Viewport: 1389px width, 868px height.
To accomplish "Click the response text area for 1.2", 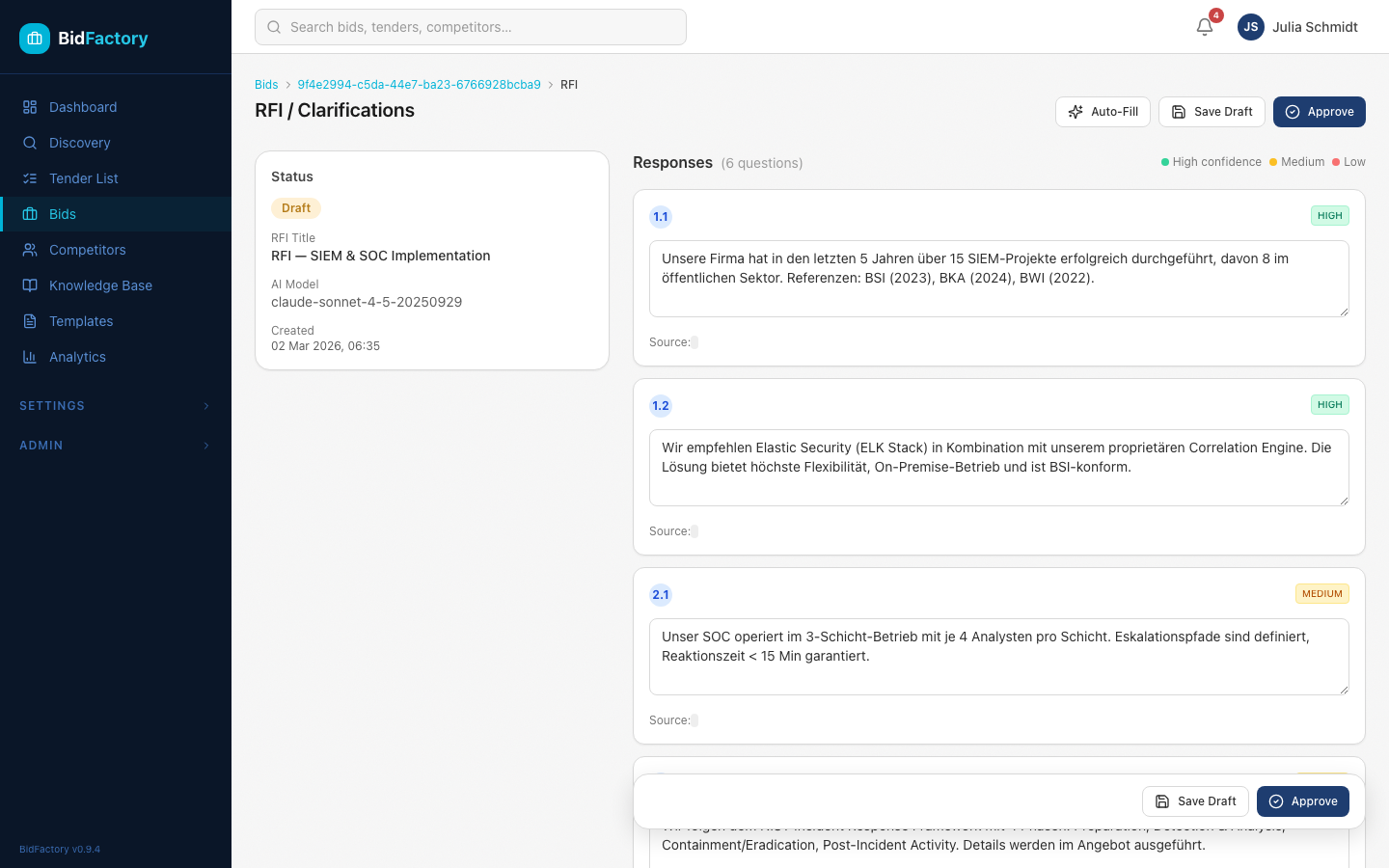I will click(999, 468).
